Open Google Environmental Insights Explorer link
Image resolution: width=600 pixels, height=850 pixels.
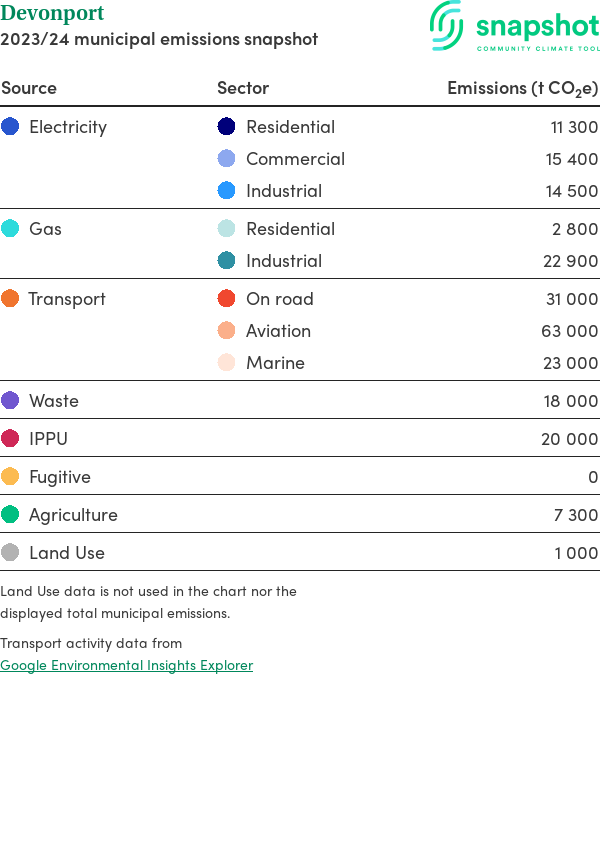126,665
